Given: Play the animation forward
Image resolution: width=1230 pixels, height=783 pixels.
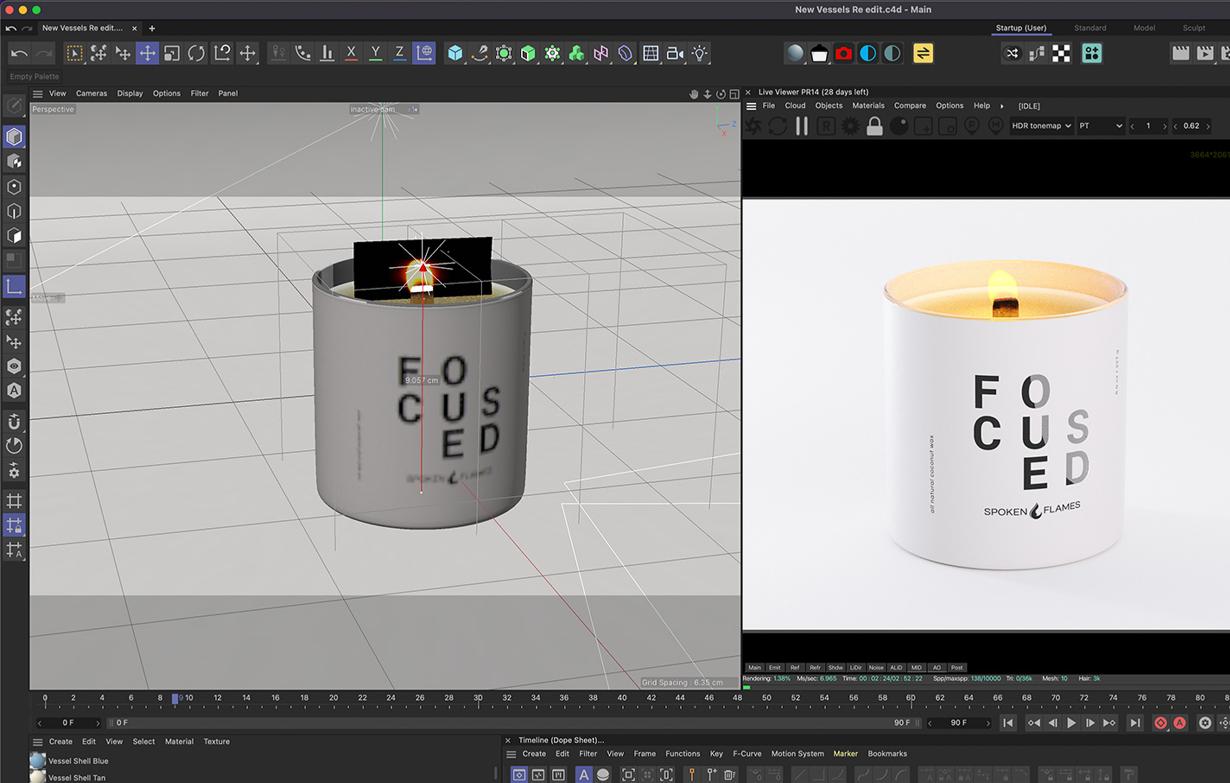Looking at the screenshot, I should pyautogui.click(x=1071, y=723).
